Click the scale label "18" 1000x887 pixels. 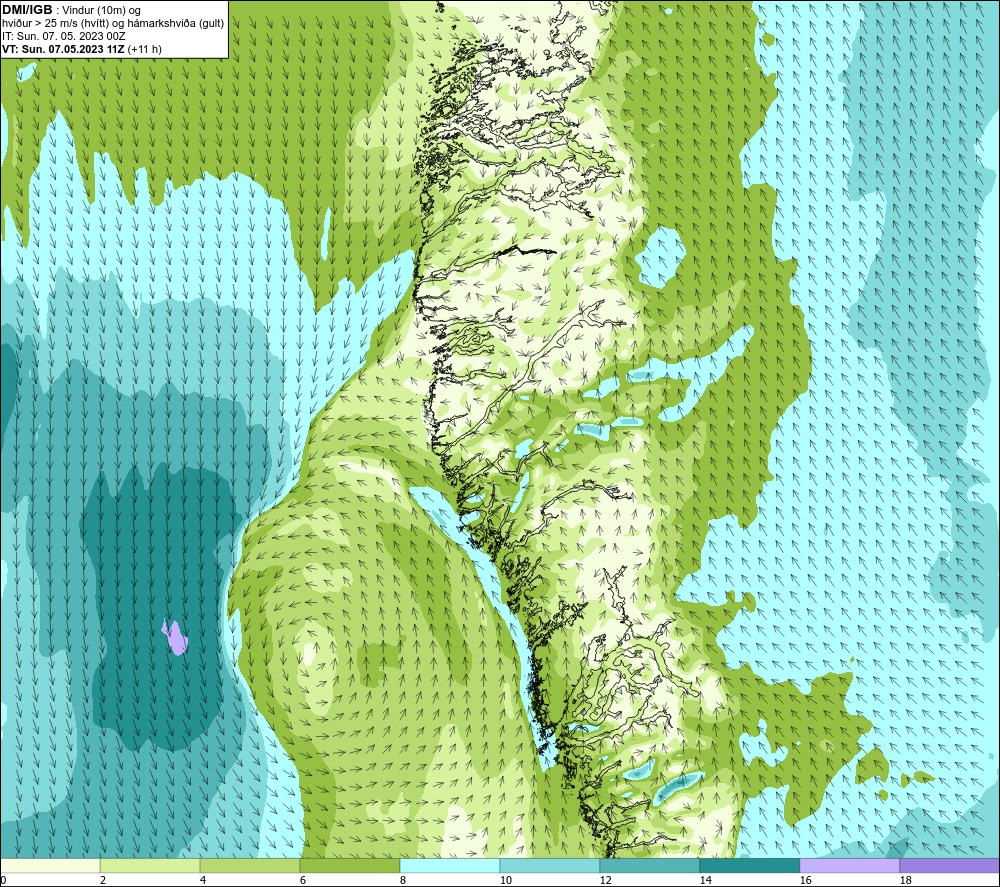tap(905, 881)
